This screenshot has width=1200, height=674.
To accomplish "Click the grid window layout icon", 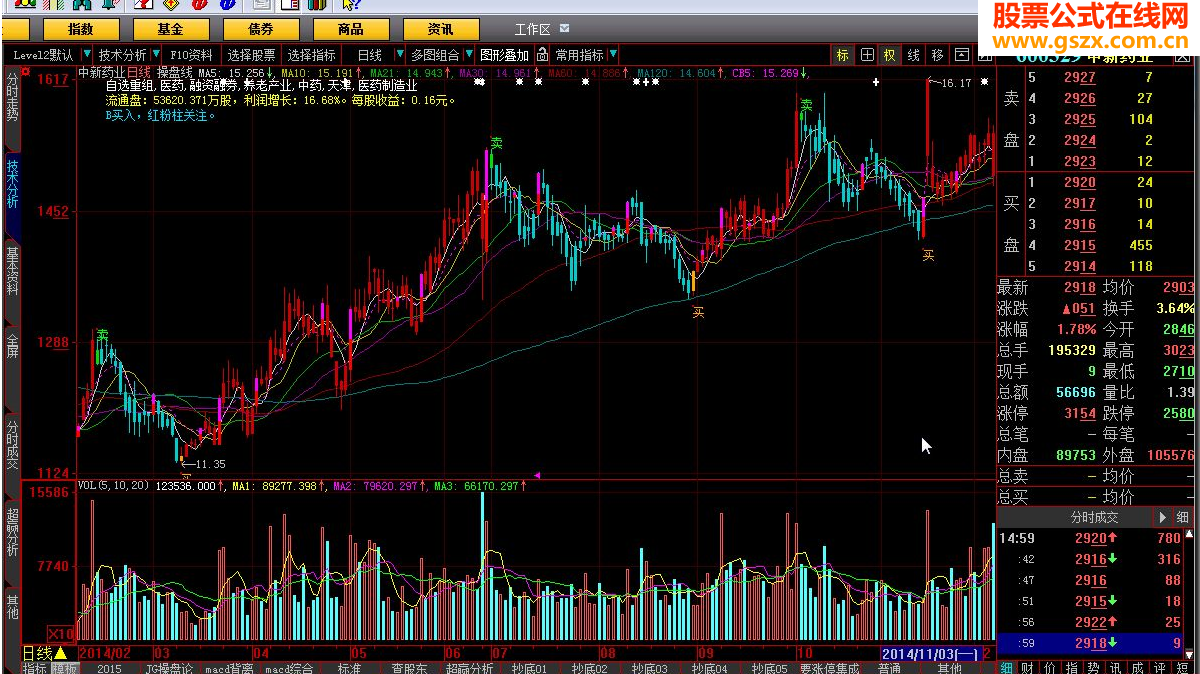I will pos(867,55).
